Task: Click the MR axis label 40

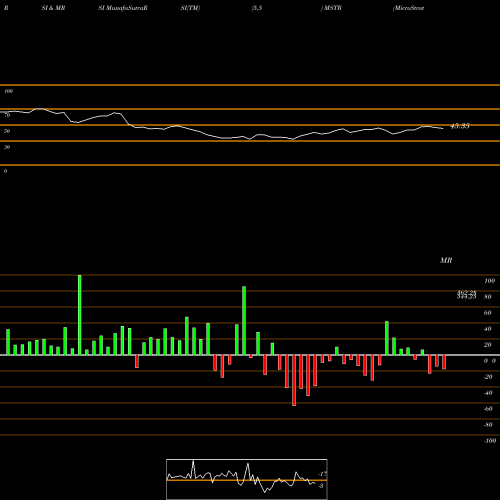Action: pyautogui.click(x=488, y=329)
